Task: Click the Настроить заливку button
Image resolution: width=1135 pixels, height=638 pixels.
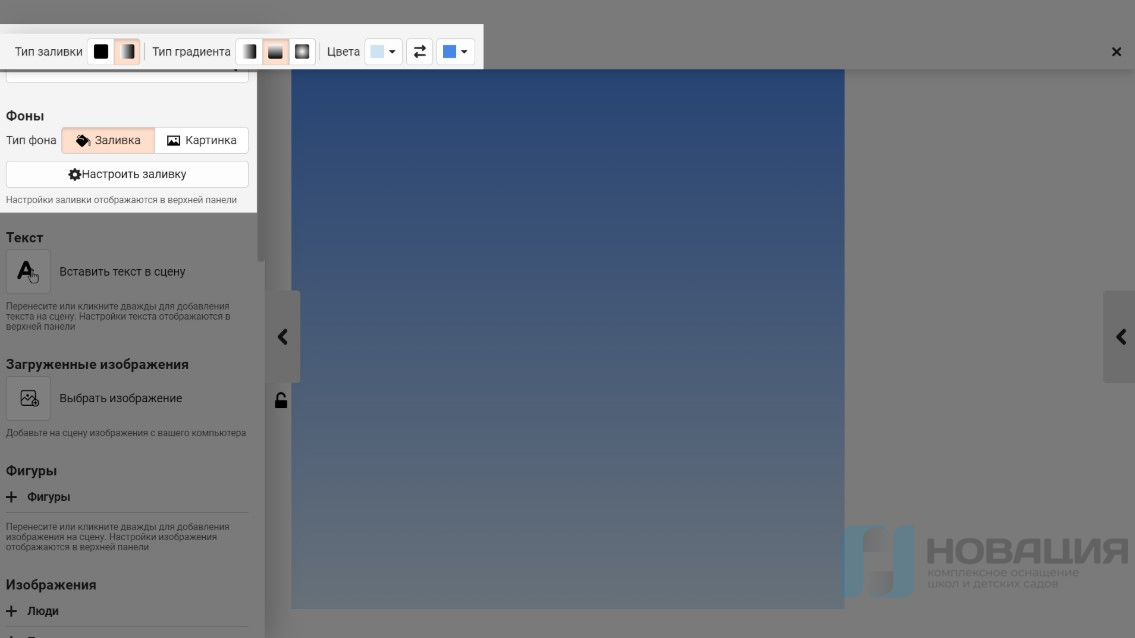Action: coord(127,174)
